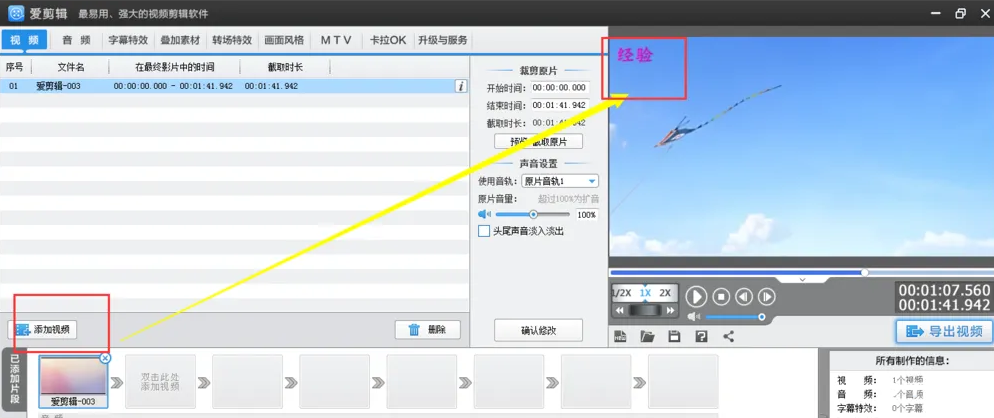Select the 爱剪辑-003 clip thumbnail

click(x=74, y=381)
